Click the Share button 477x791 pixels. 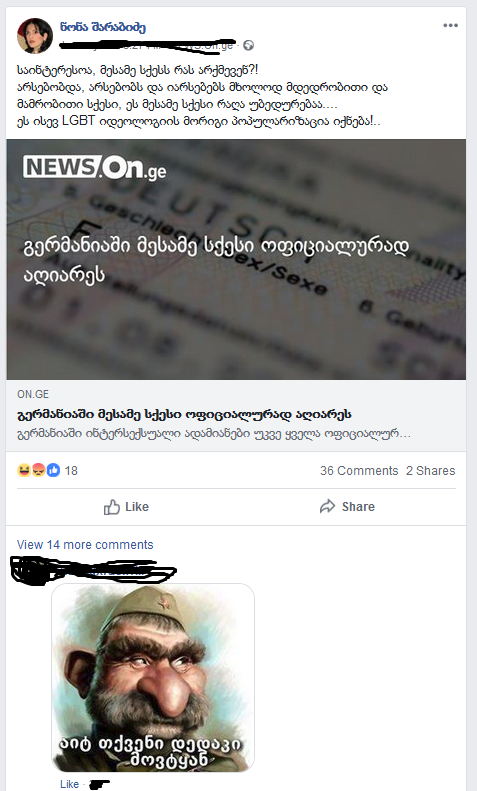(347, 506)
